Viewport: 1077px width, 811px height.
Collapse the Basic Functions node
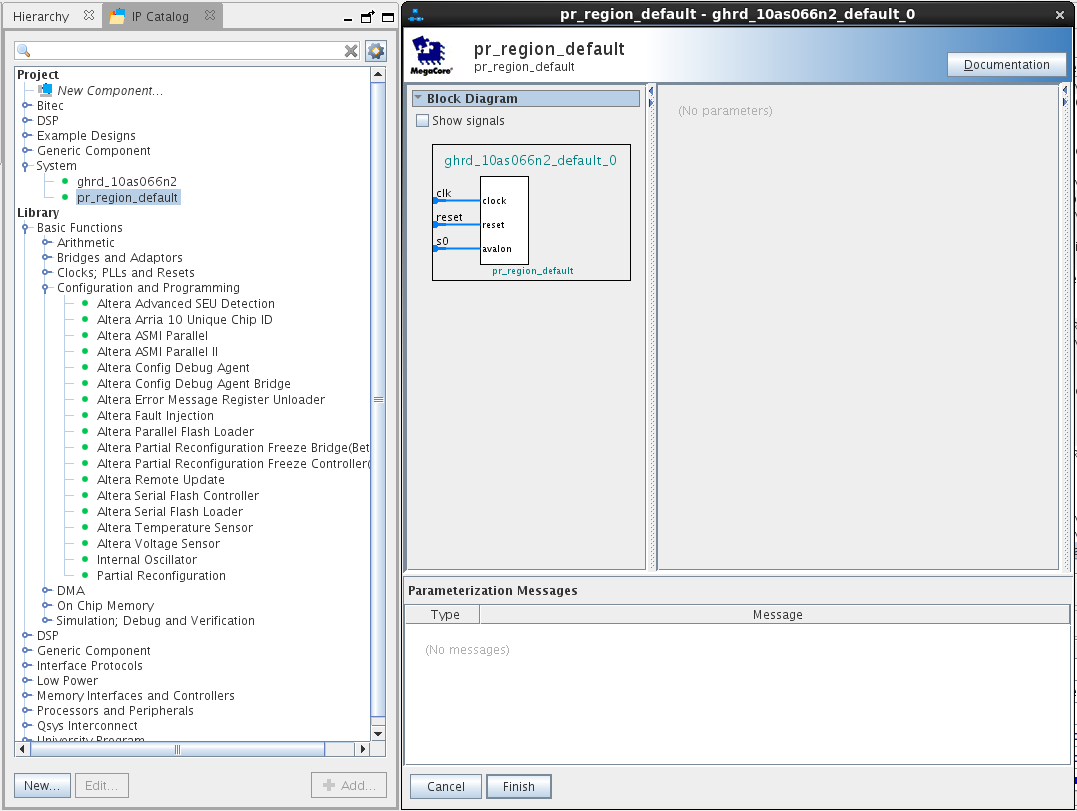click(26, 228)
